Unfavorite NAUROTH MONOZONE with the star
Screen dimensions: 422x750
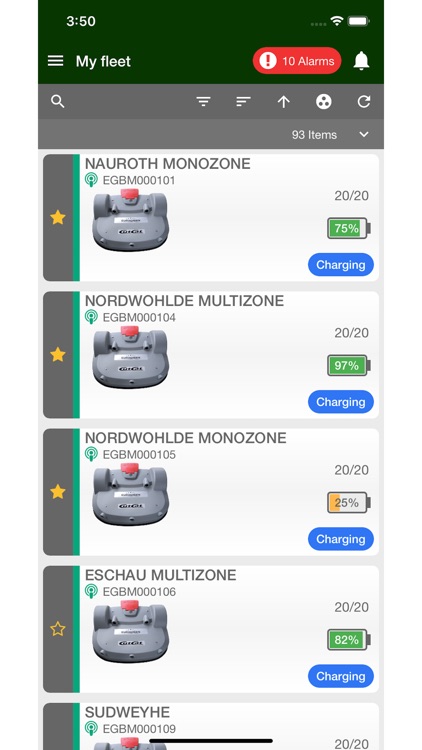tap(58, 218)
